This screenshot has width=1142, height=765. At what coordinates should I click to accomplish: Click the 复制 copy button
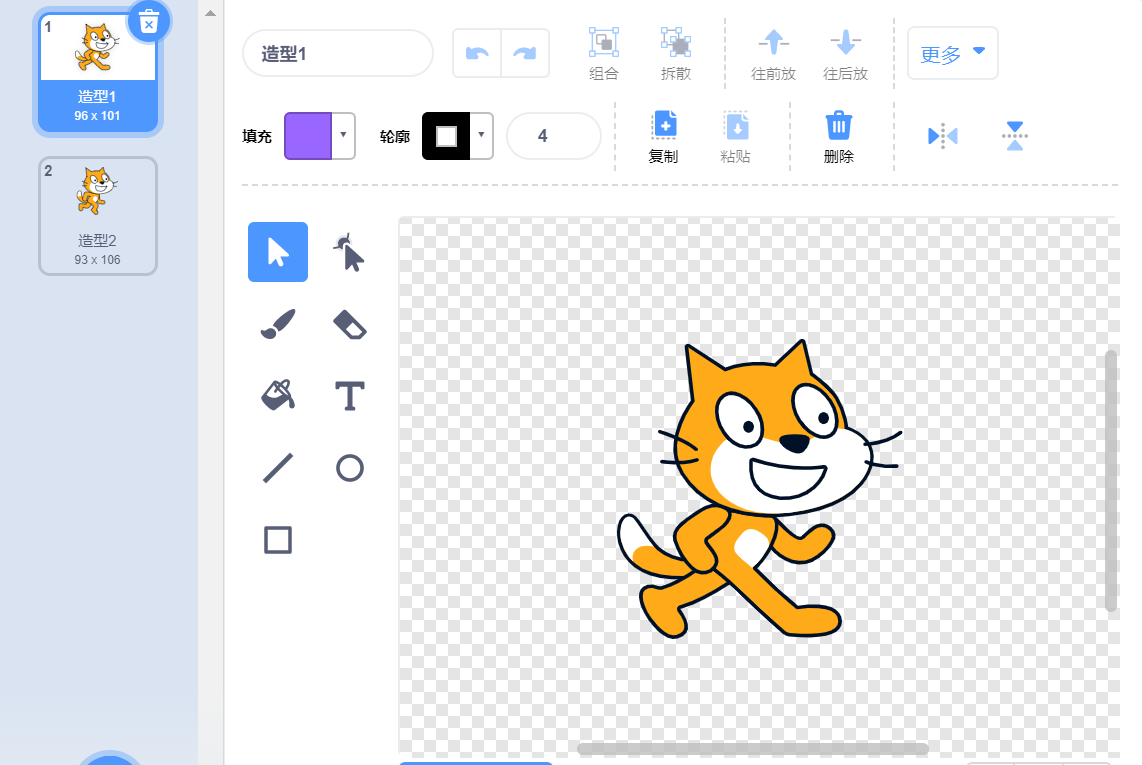(x=663, y=137)
